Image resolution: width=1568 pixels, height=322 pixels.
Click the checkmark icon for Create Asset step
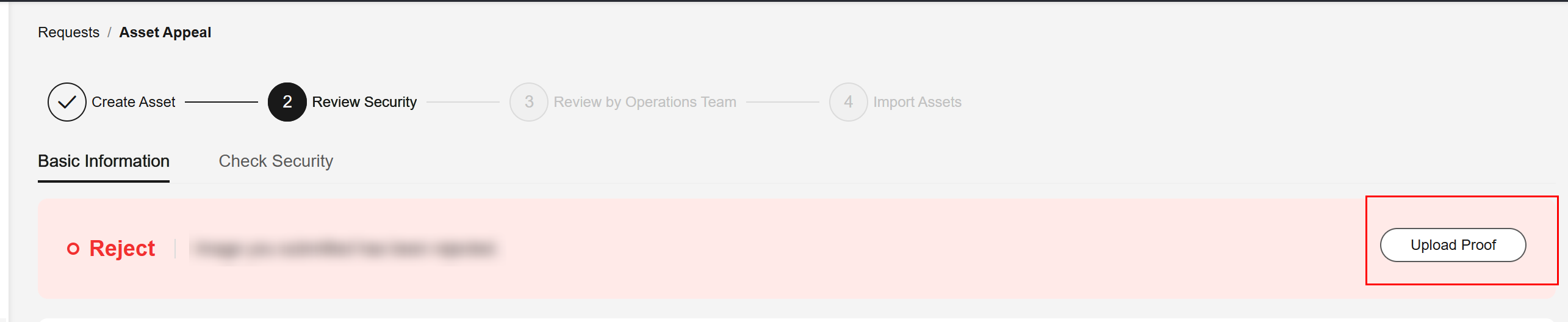[67, 102]
